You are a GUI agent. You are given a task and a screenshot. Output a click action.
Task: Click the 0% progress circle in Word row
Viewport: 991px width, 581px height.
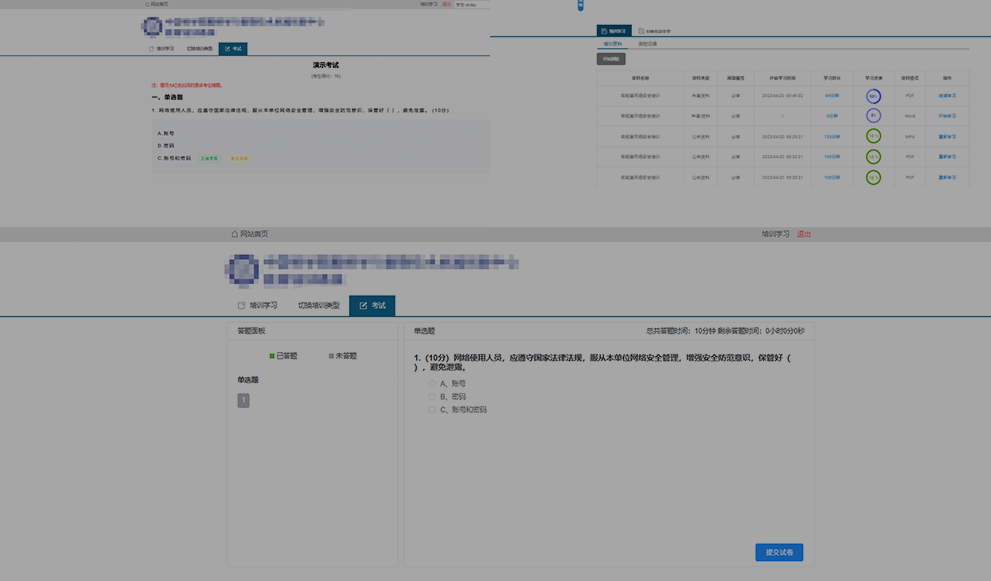873,116
